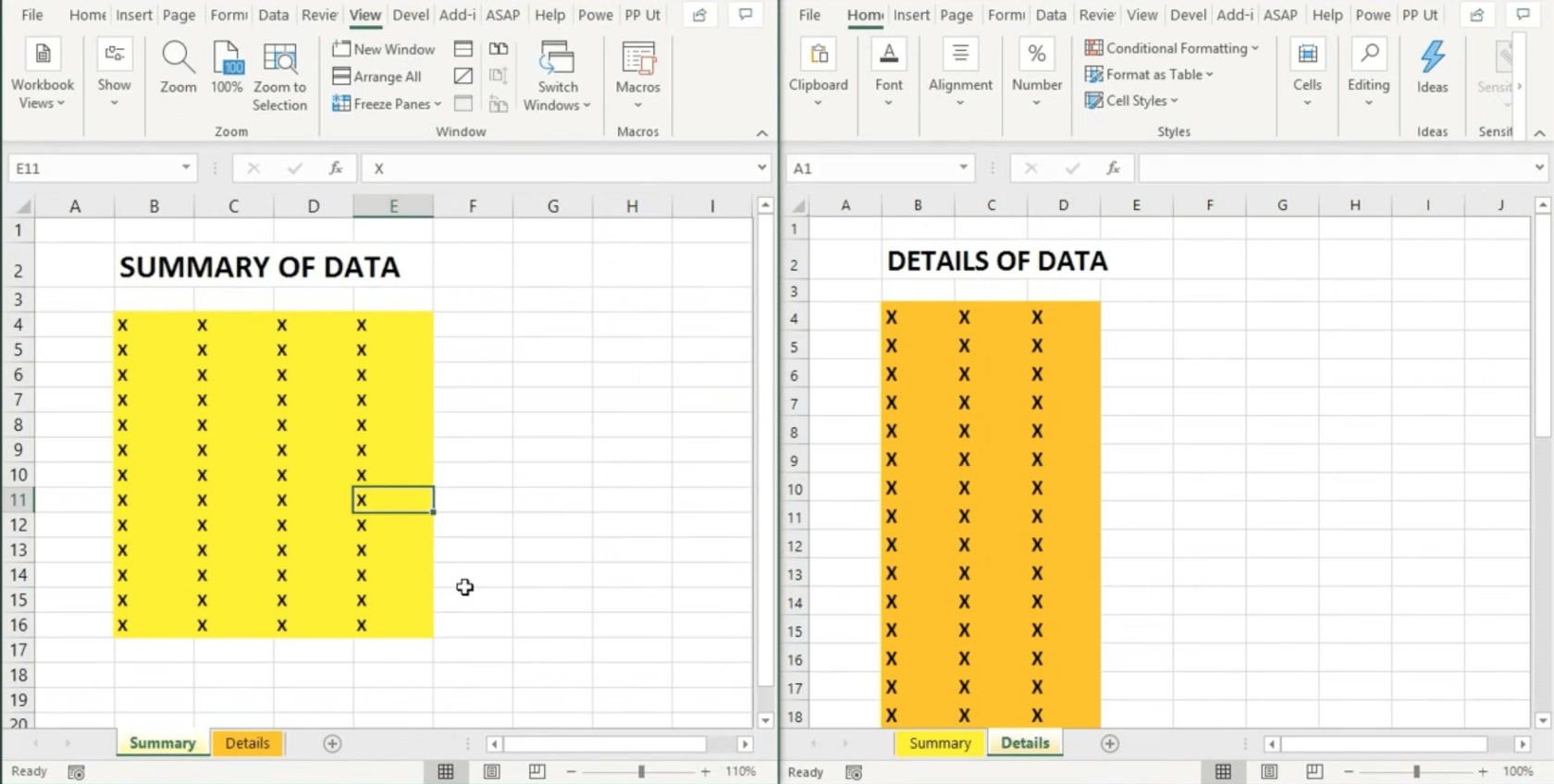Open Cell Styles dropdown

click(1131, 101)
